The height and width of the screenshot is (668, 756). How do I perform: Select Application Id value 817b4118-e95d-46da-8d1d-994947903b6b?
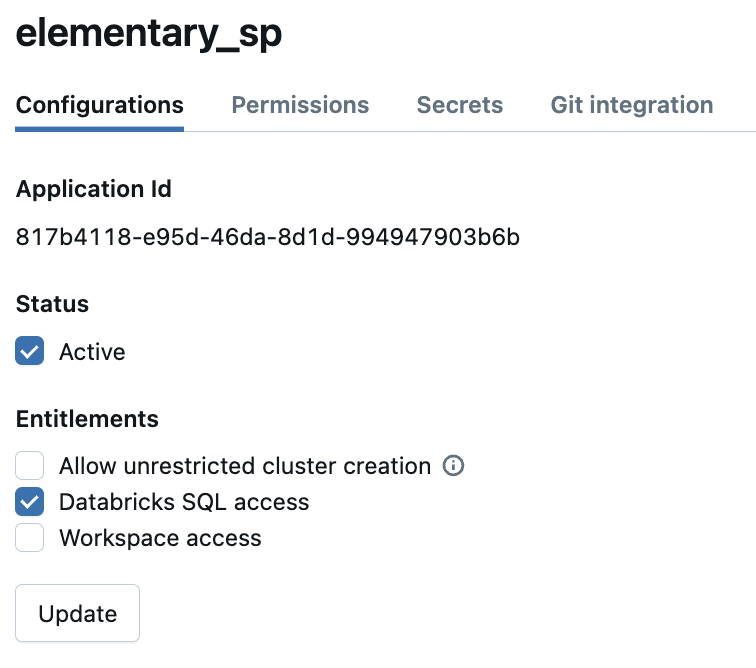tap(268, 237)
